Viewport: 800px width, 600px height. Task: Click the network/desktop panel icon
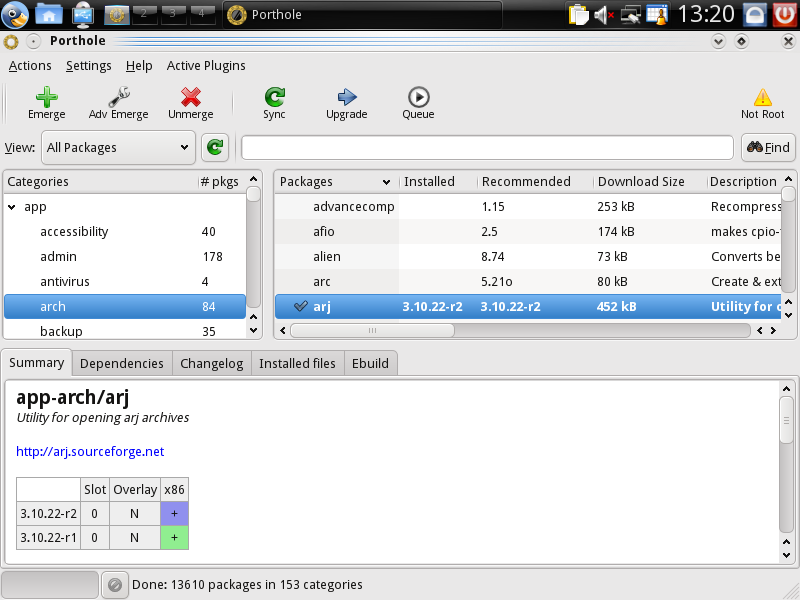(x=82, y=14)
